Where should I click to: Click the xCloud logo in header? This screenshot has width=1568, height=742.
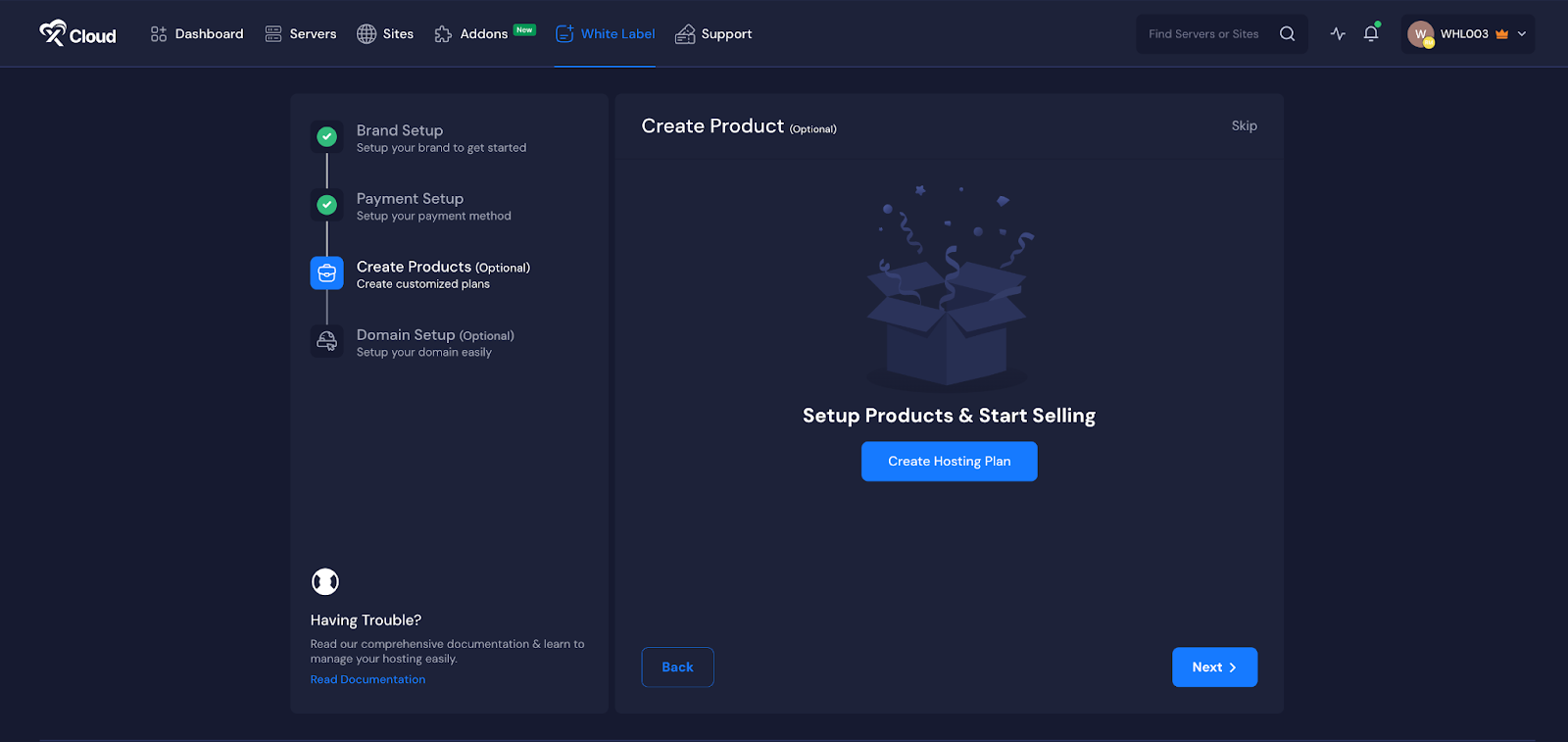[77, 34]
